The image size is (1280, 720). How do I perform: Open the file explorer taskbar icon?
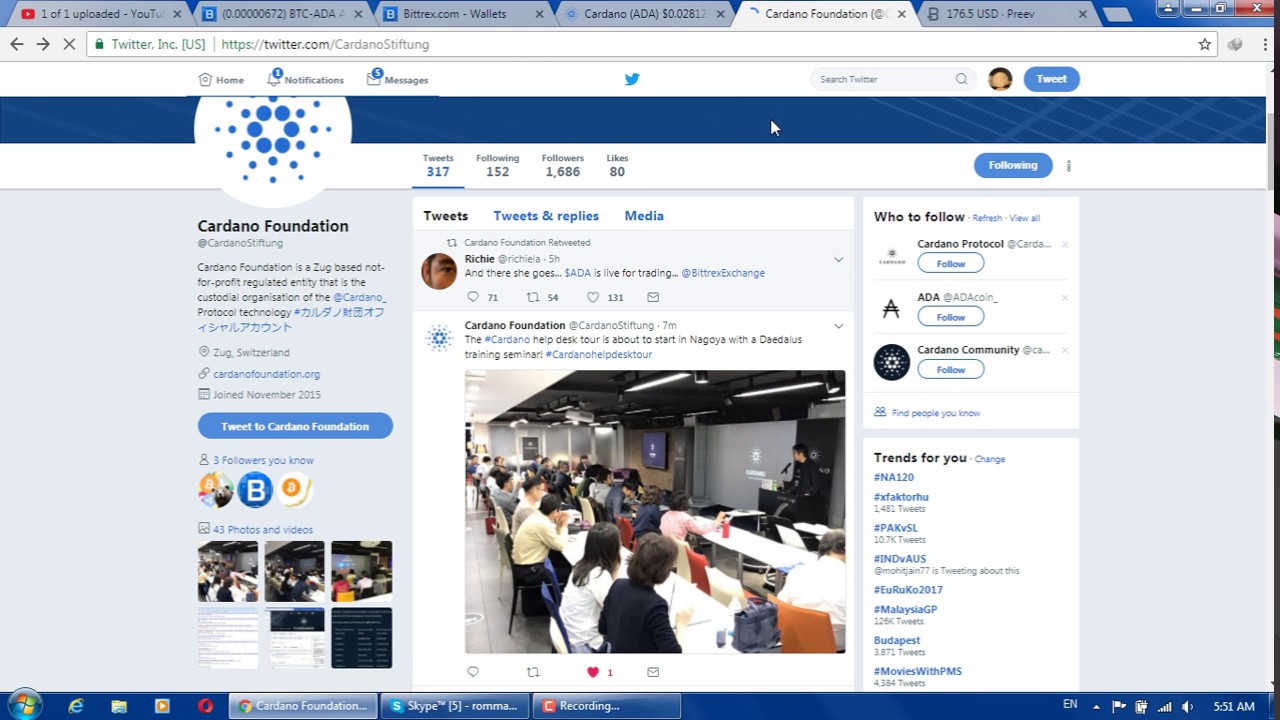[x=119, y=706]
